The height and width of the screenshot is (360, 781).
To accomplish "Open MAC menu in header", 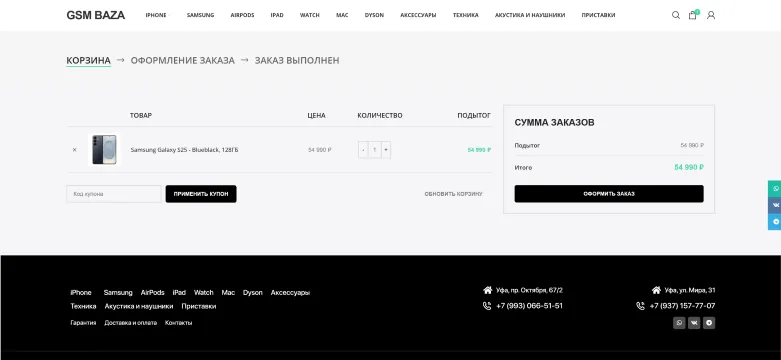I will click(x=342, y=15).
